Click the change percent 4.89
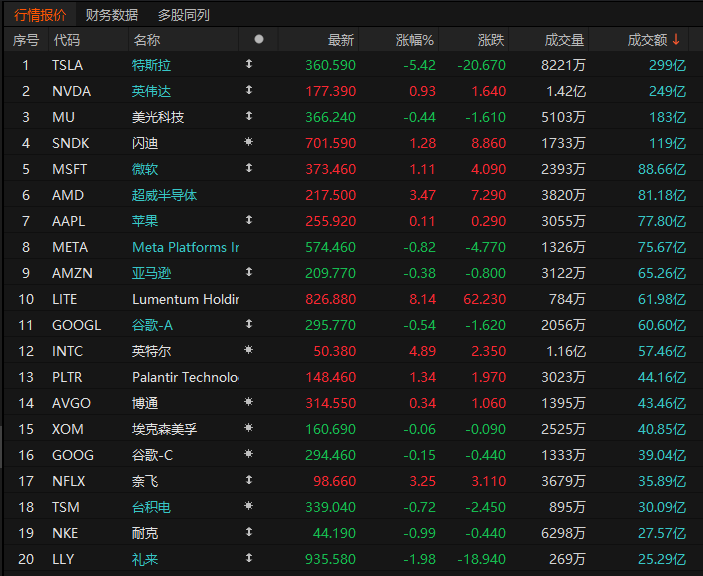Image resolution: width=703 pixels, height=576 pixels. [x=422, y=351]
